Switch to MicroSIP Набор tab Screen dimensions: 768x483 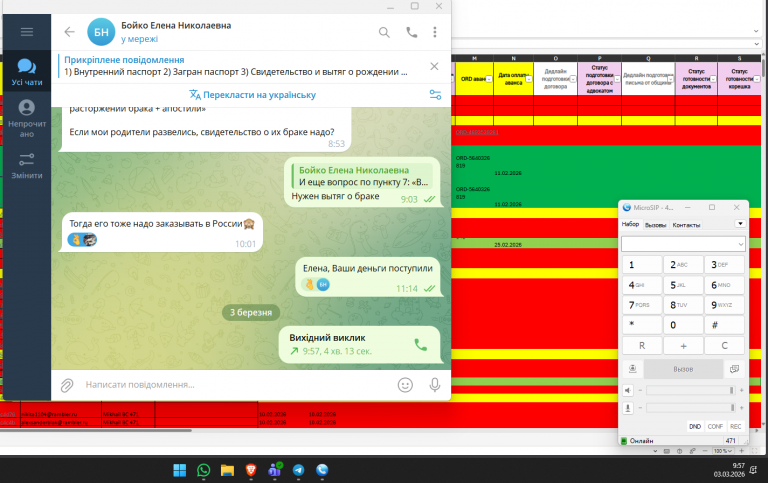630,224
